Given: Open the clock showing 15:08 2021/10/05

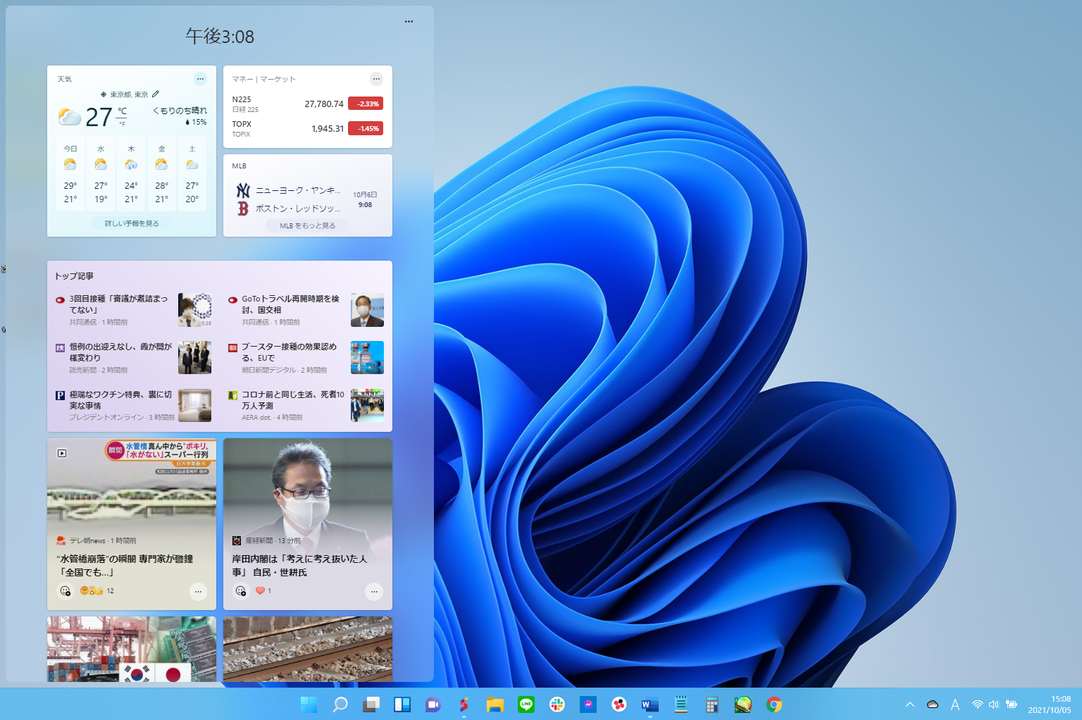Looking at the screenshot, I should coord(1049,704).
